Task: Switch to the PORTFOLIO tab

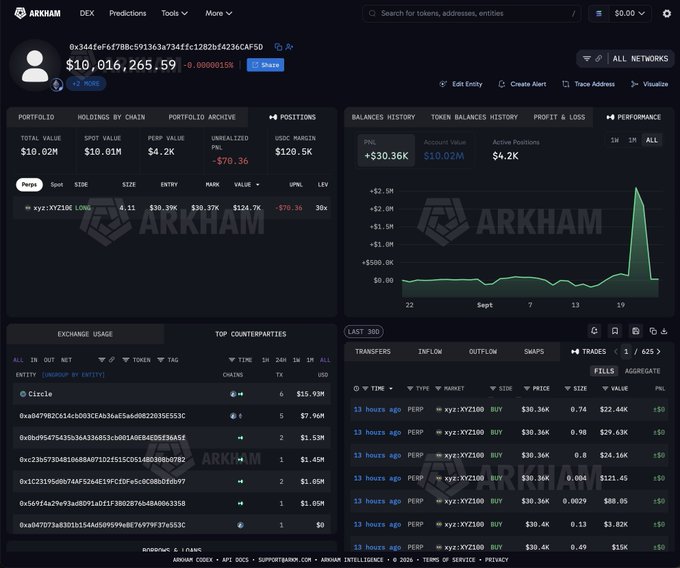Action: (36, 117)
